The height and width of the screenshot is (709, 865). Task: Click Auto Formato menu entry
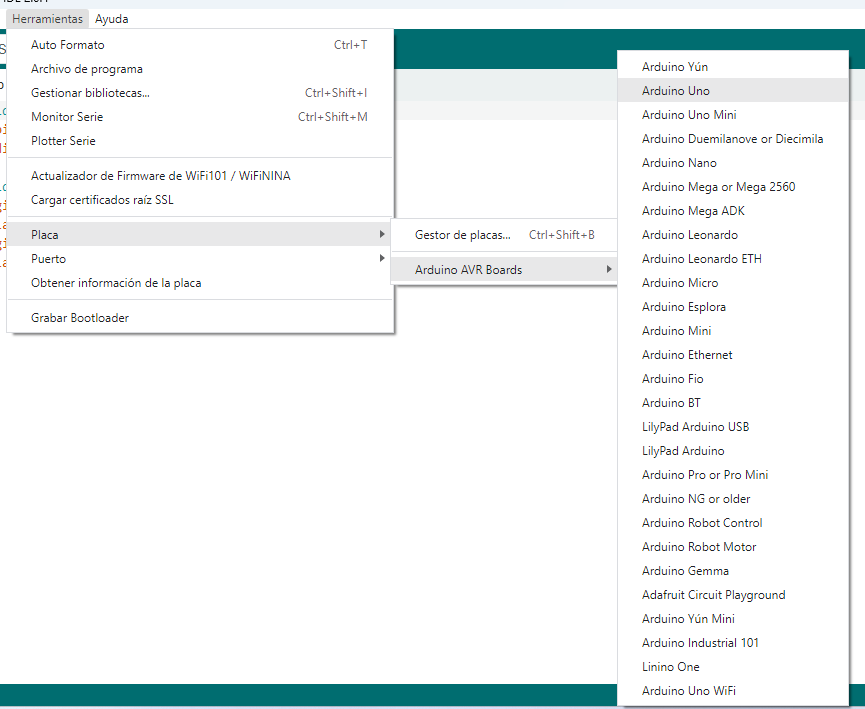(x=68, y=45)
